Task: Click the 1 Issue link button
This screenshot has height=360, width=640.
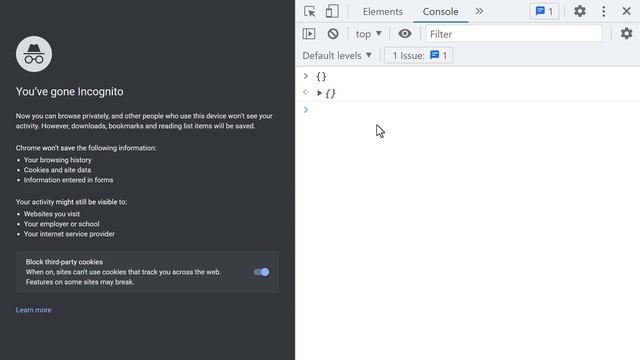Action: tap(419, 56)
